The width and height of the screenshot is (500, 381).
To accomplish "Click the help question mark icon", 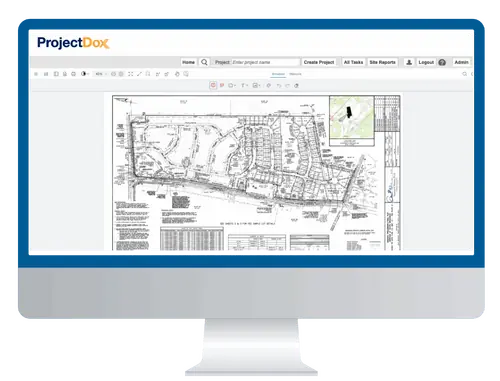I will point(442,62).
